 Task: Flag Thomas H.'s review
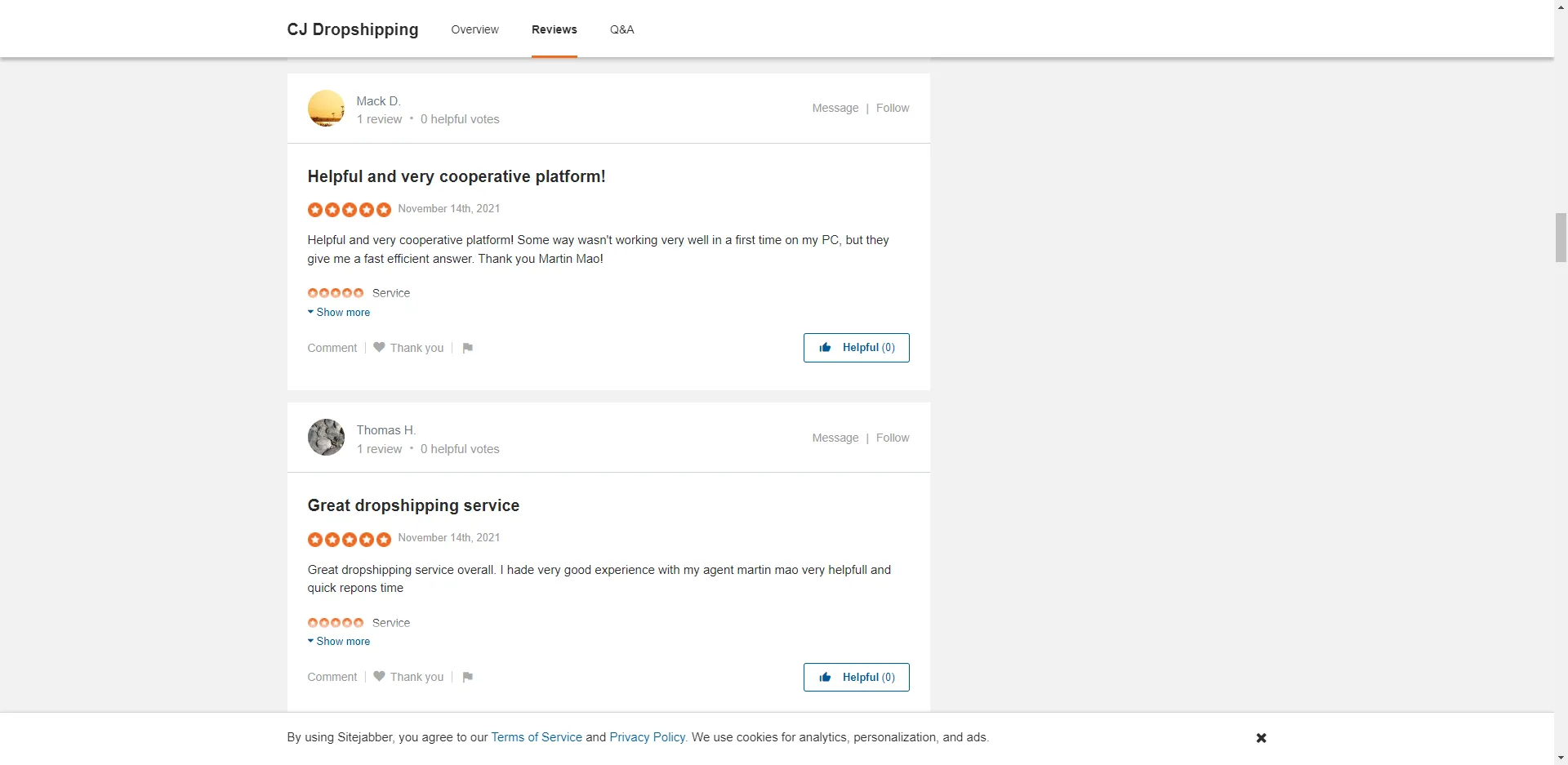467,677
